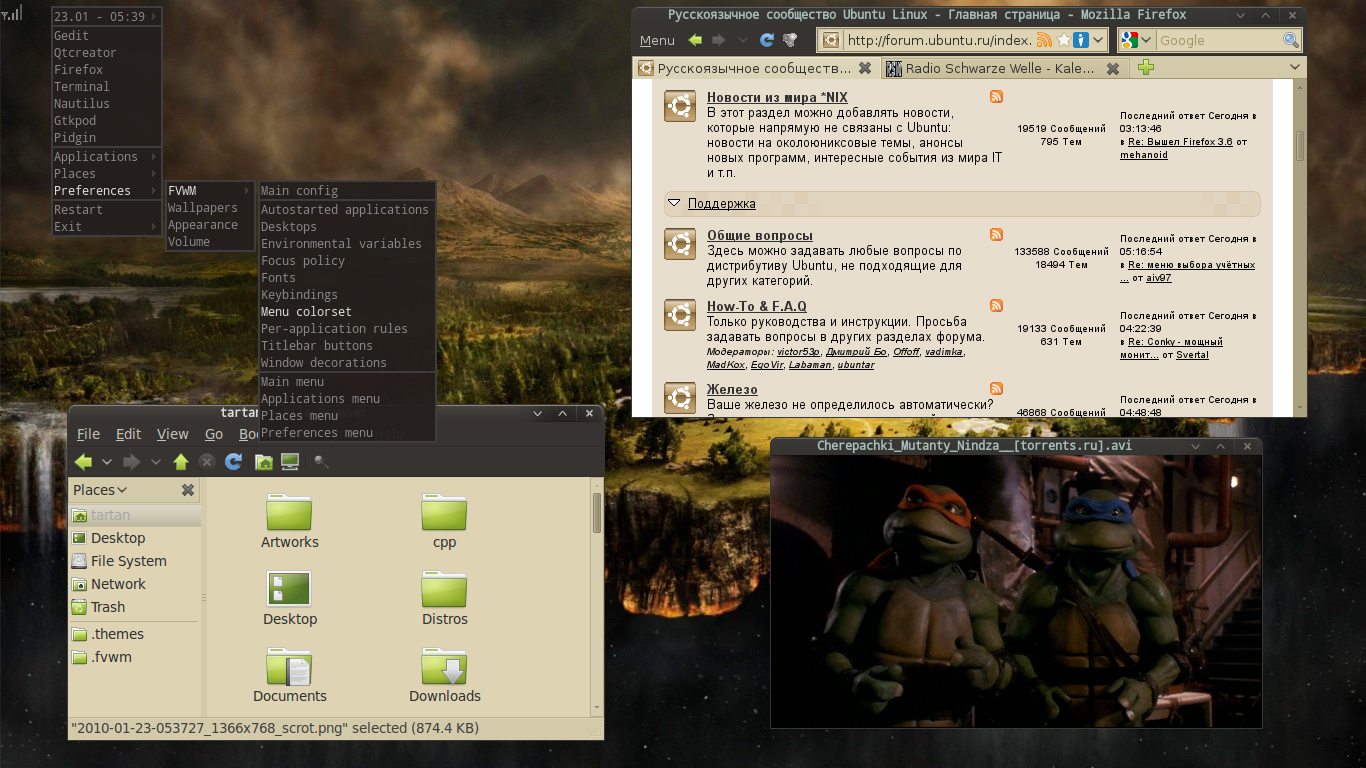Go back in Nautilus with green arrow
The image size is (1366, 768).
[x=84, y=461]
